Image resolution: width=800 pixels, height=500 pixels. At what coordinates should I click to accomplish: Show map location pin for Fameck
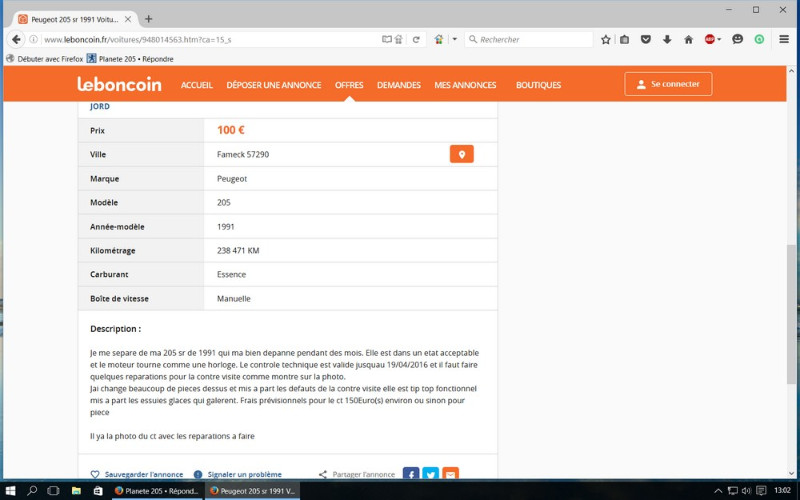(461, 154)
